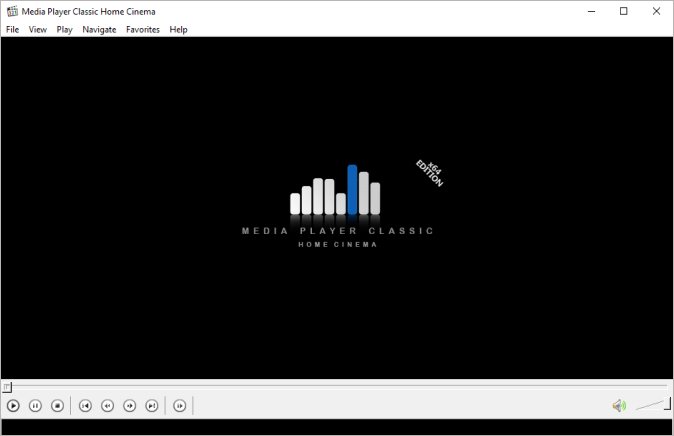Stop playback with the Stop button
Image resolution: width=674 pixels, height=436 pixels.
click(57, 405)
